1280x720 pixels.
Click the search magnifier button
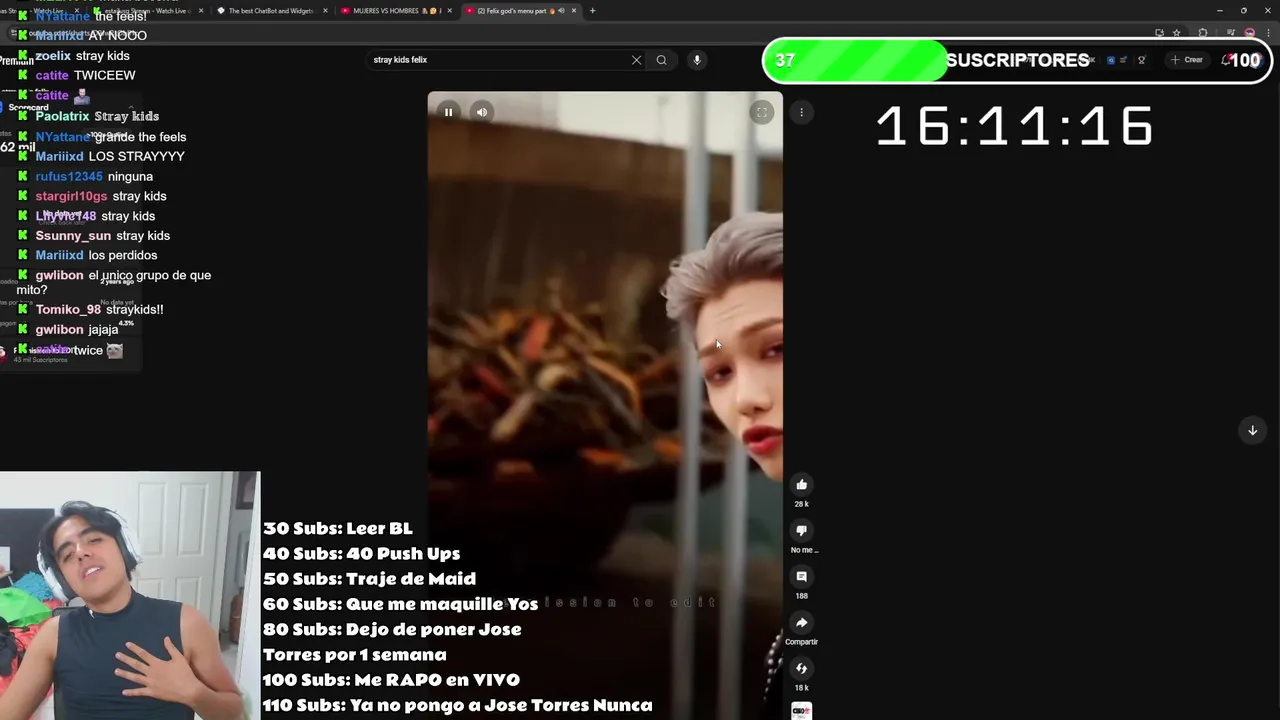tap(661, 60)
